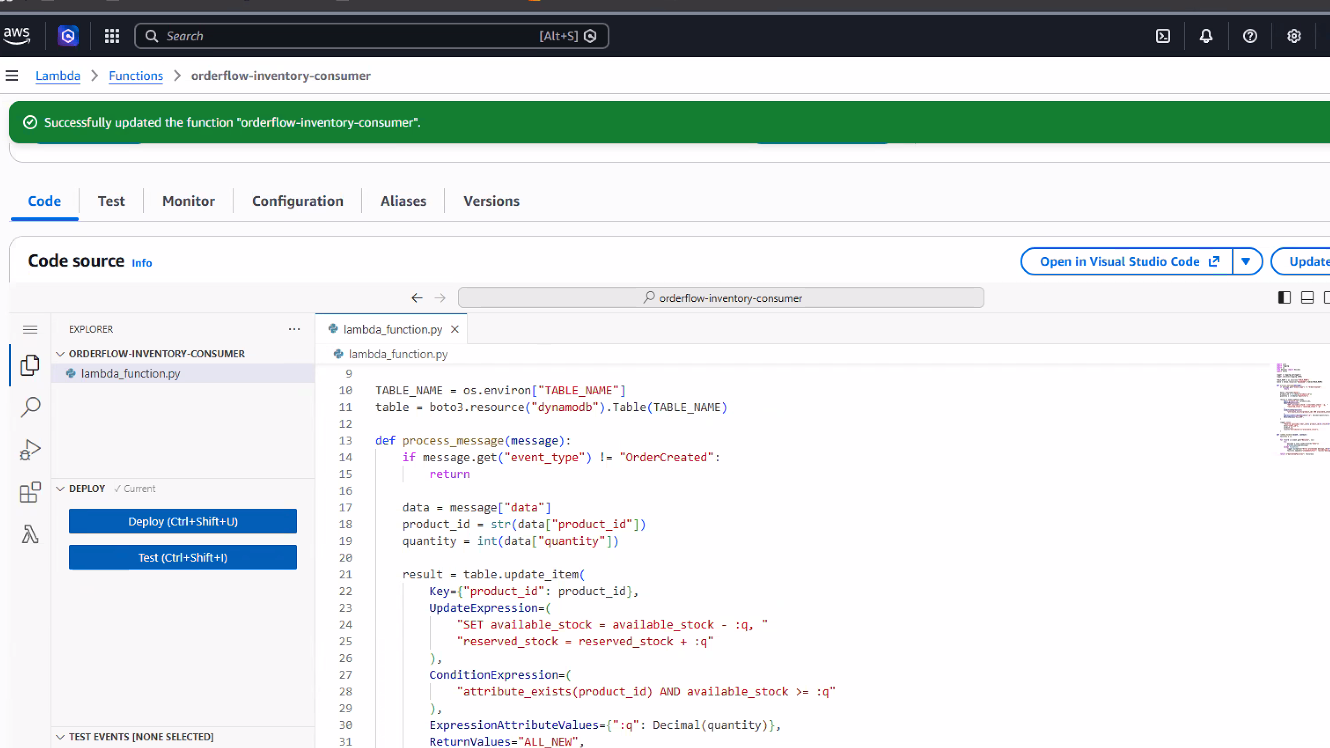The image size is (1330, 748).
Task: Open the Versions tab
Action: 491,201
